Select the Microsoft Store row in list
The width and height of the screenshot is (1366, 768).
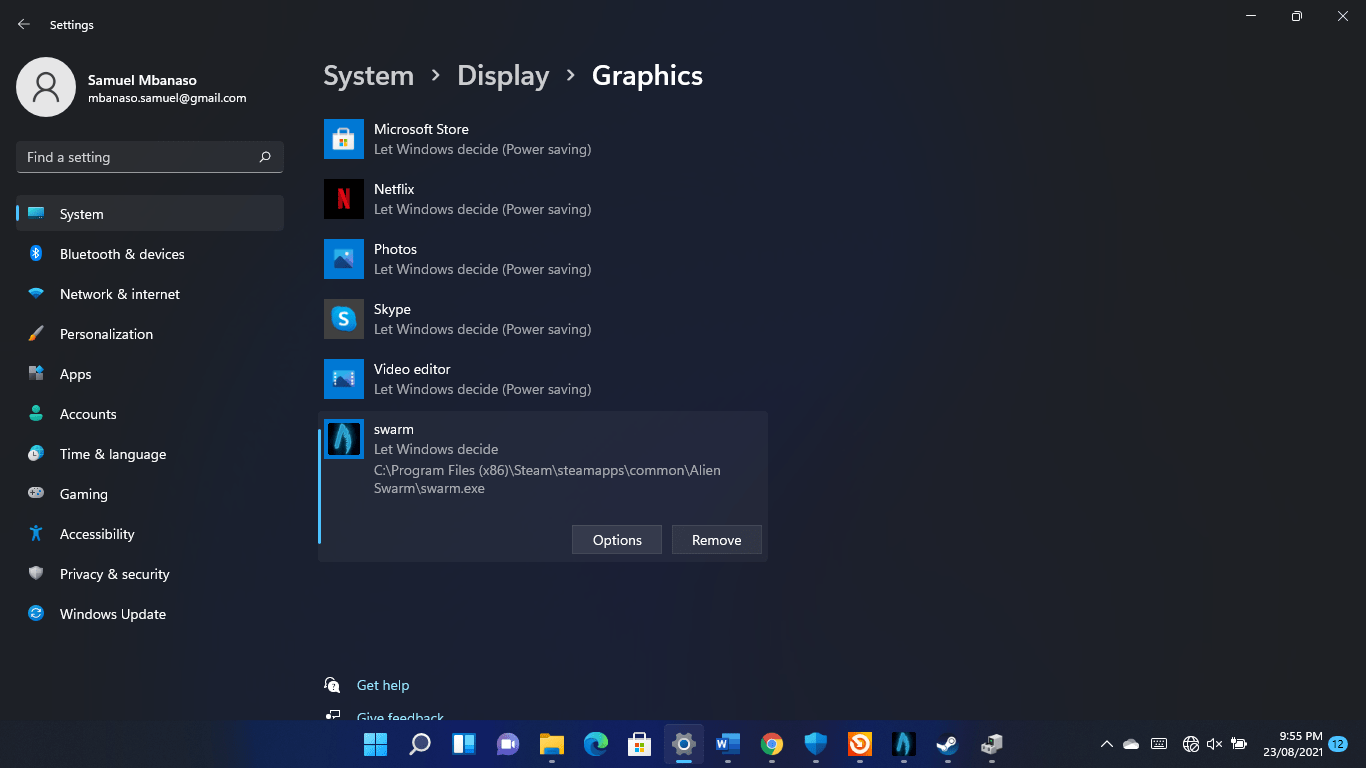[x=543, y=139]
